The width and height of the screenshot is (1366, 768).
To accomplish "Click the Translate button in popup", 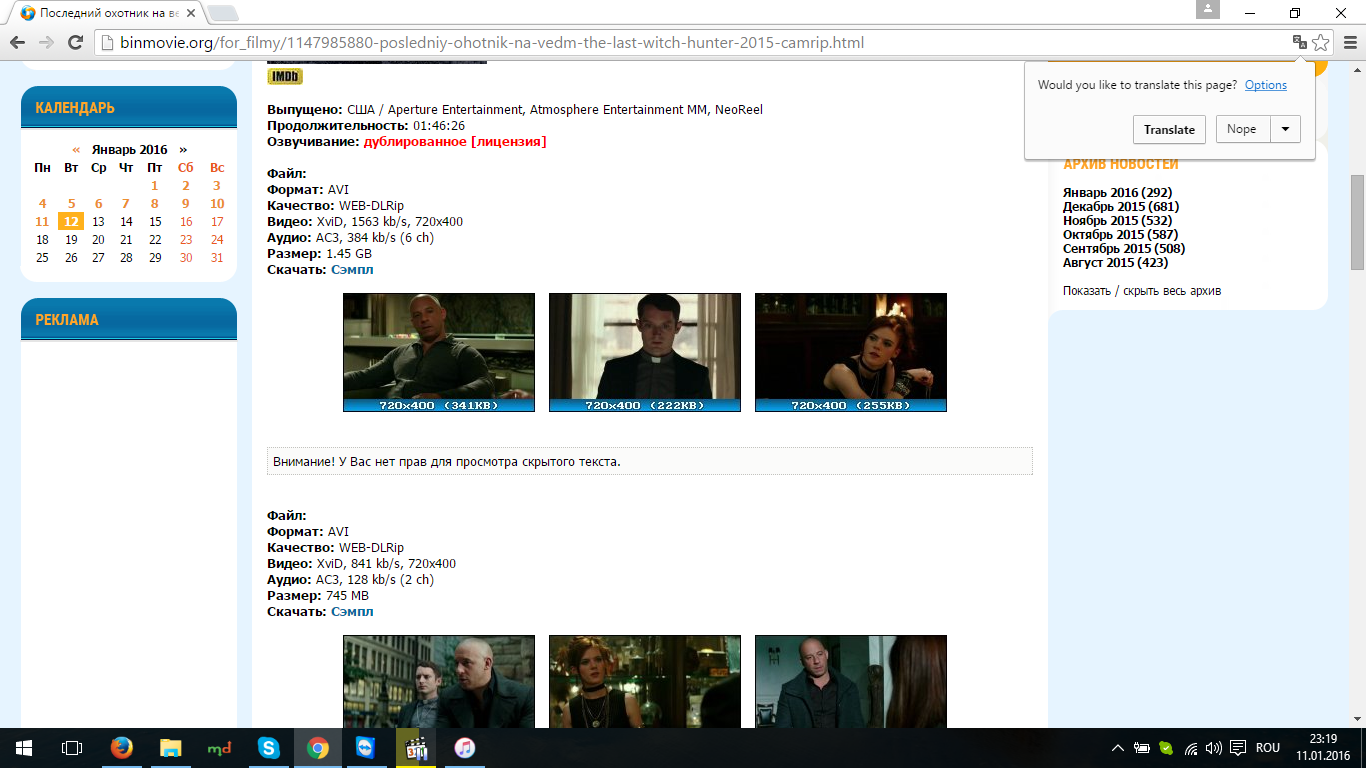I will coord(1169,129).
